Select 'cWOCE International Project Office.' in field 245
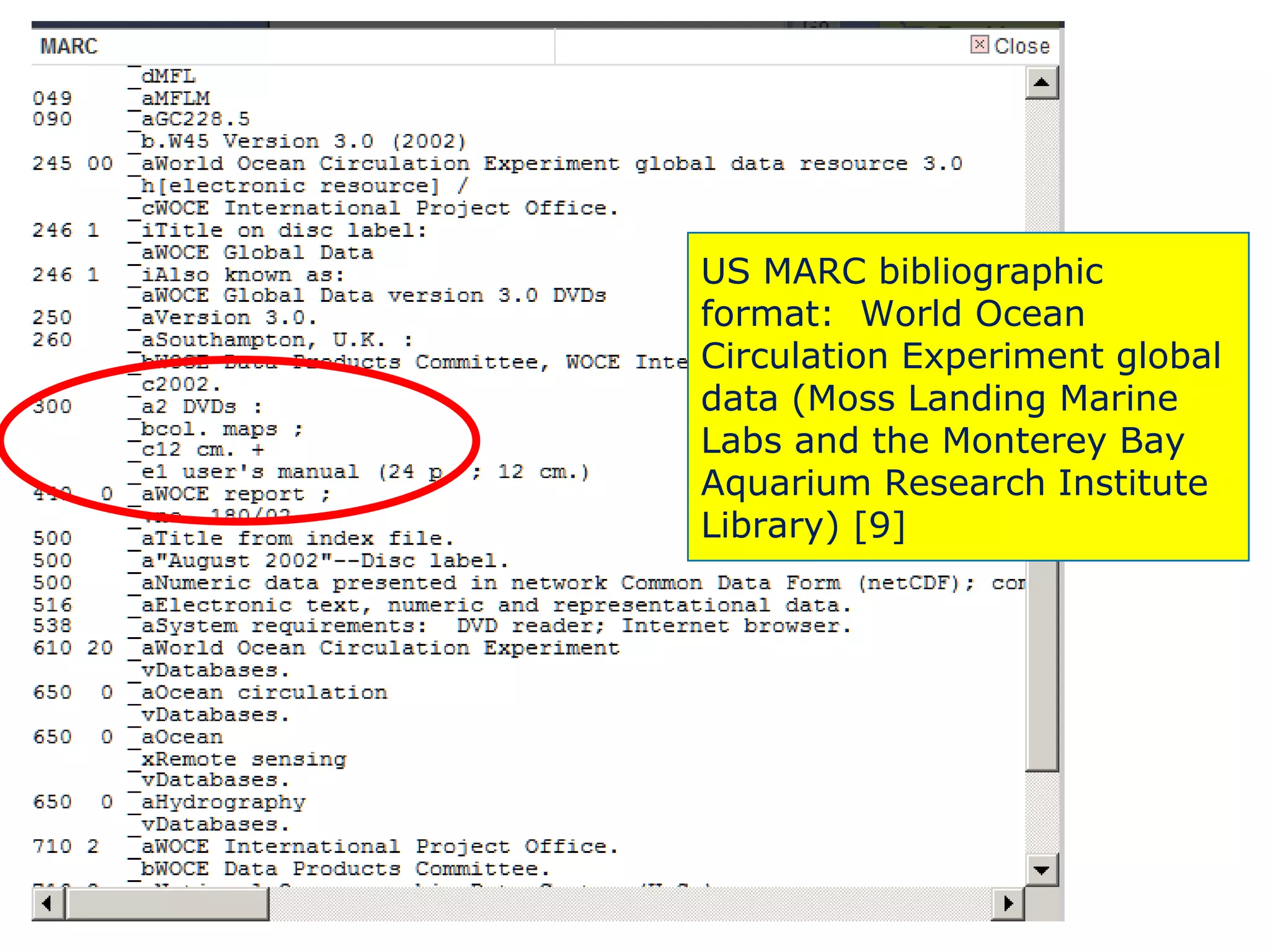The image size is (1270, 952). [373, 208]
